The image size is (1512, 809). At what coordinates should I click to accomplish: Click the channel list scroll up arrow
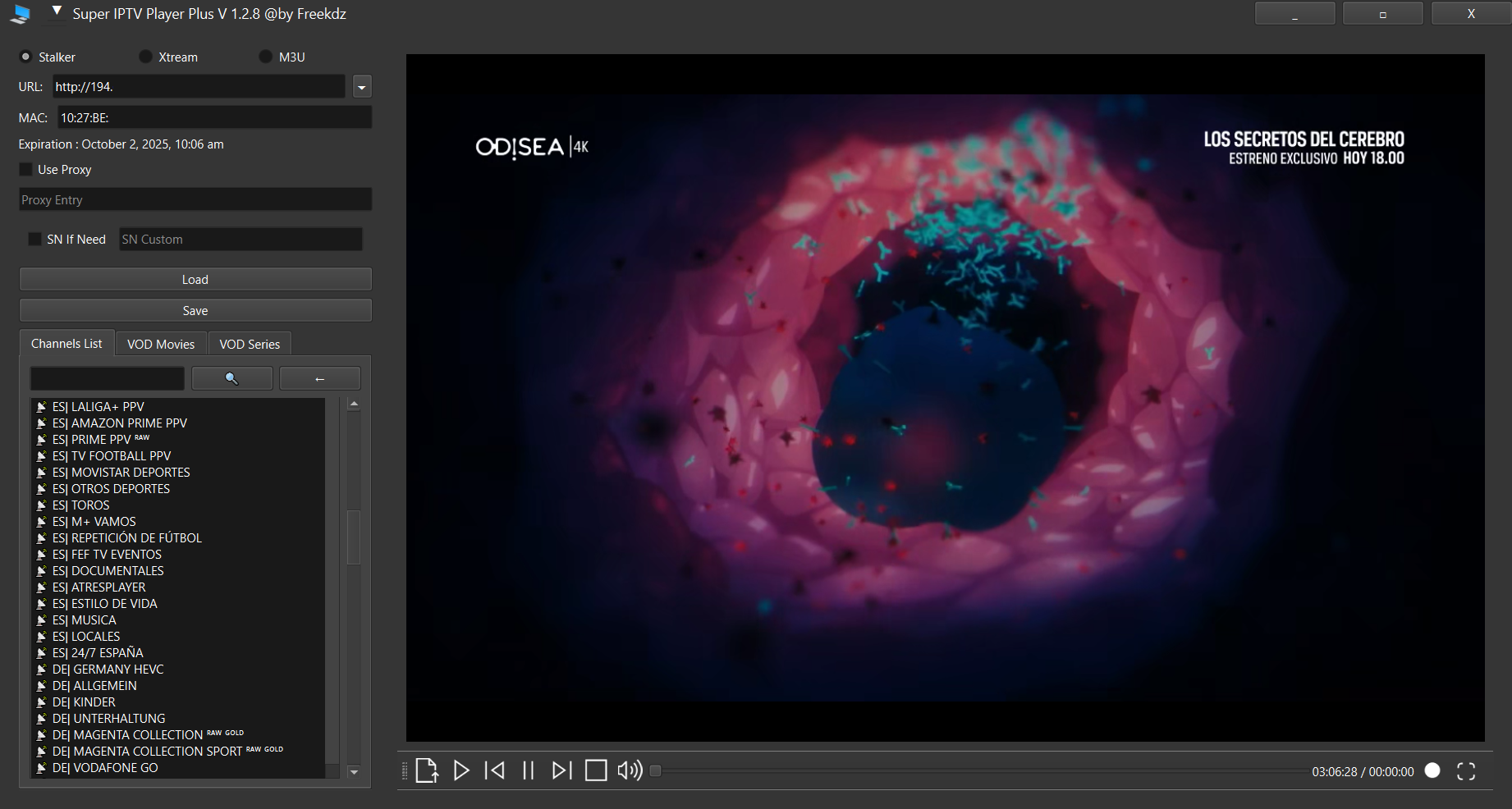coord(354,404)
